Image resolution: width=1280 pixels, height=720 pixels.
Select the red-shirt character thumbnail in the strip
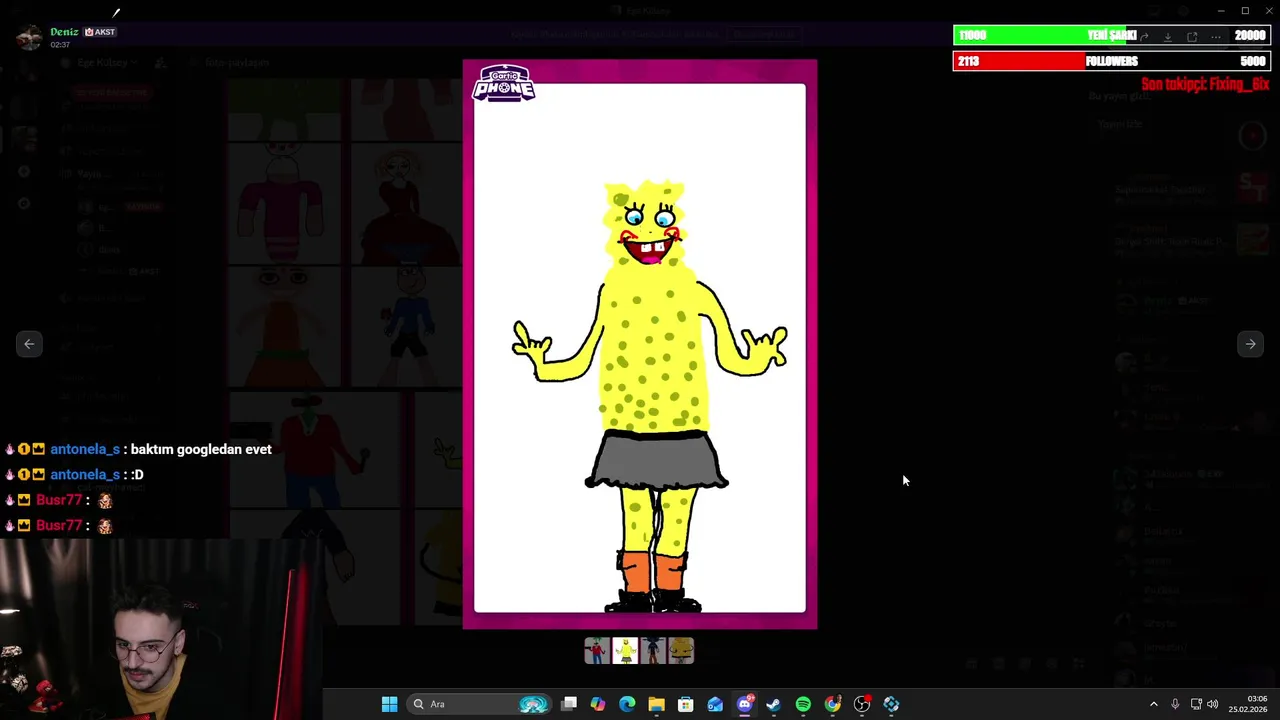click(597, 651)
